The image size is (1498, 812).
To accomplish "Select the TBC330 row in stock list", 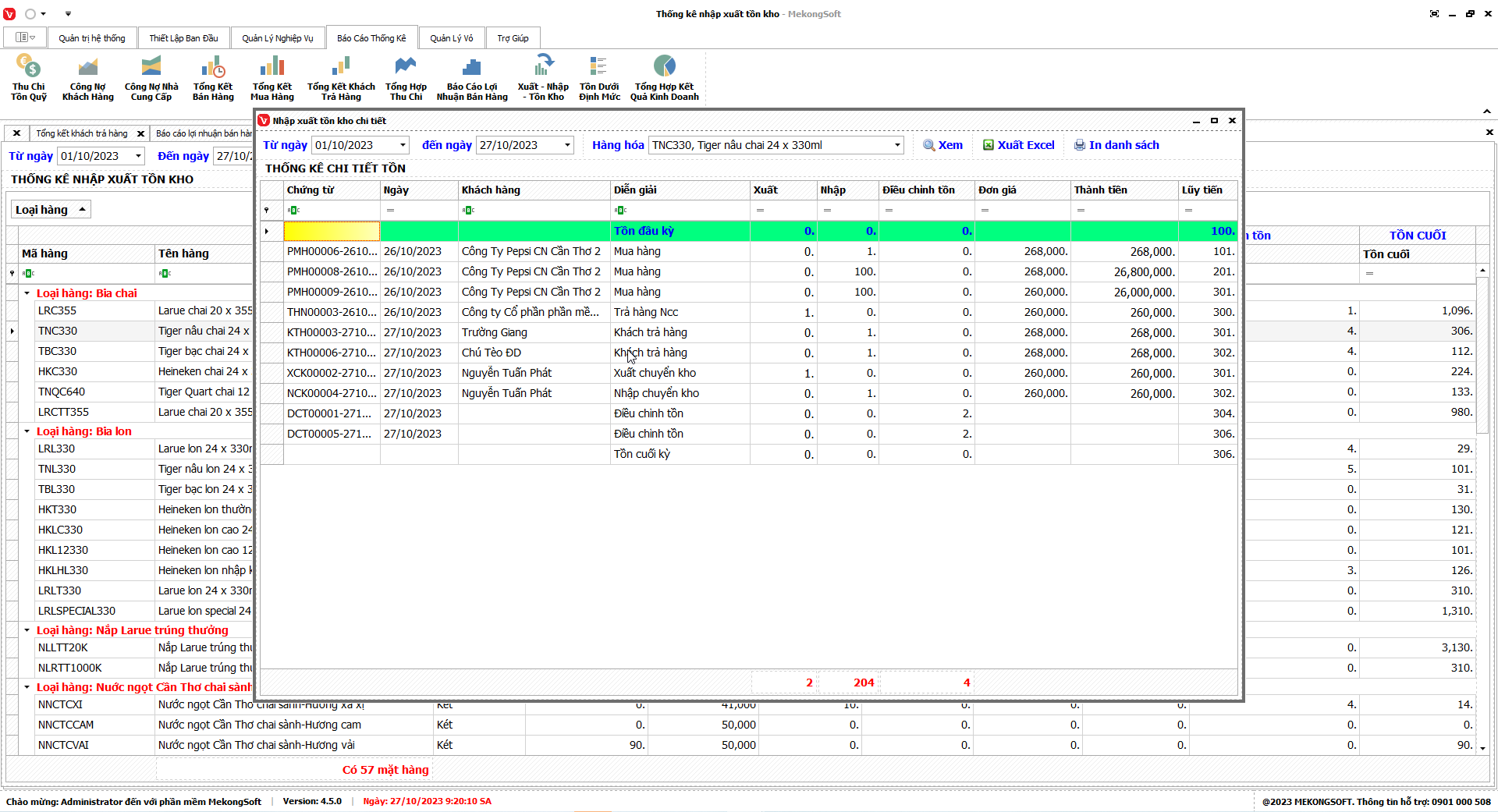I will (58, 351).
